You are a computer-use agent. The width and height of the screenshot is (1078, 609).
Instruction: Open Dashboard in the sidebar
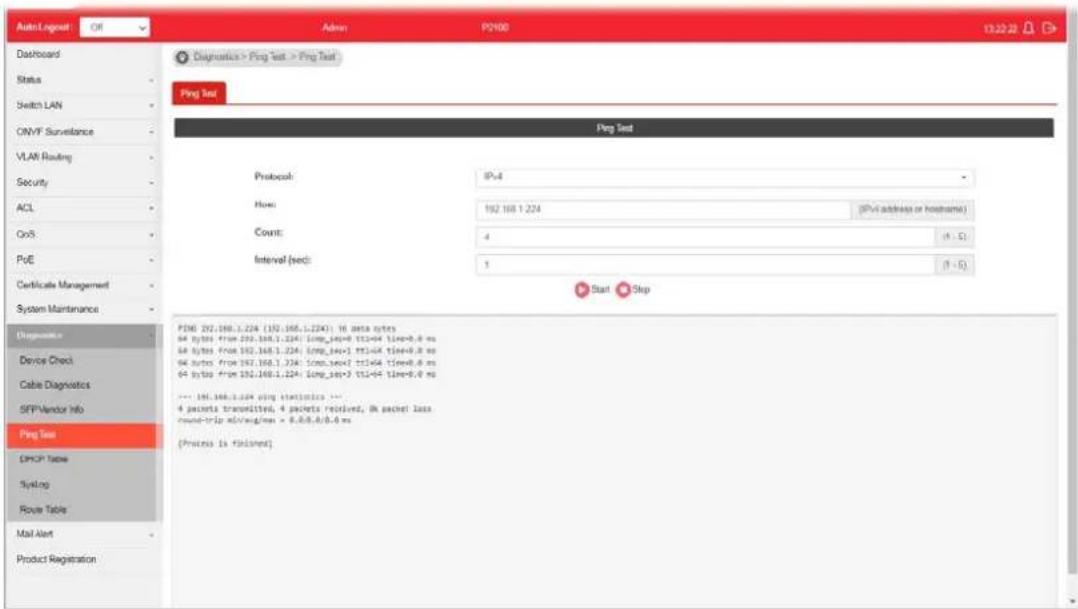(82, 54)
